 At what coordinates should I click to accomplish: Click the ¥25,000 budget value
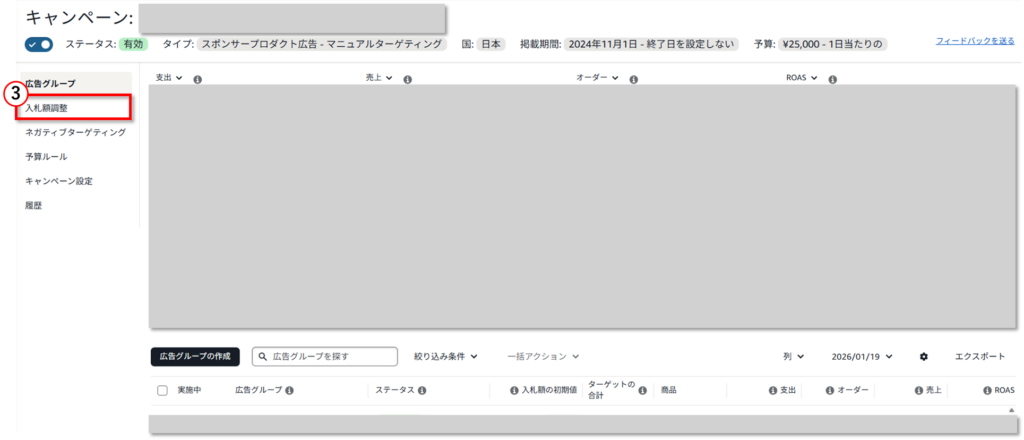(x=832, y=44)
